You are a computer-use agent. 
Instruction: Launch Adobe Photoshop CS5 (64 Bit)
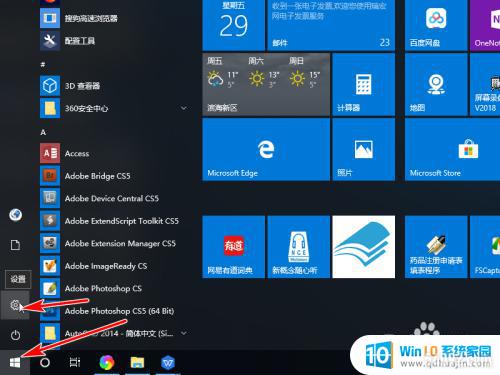(113, 311)
